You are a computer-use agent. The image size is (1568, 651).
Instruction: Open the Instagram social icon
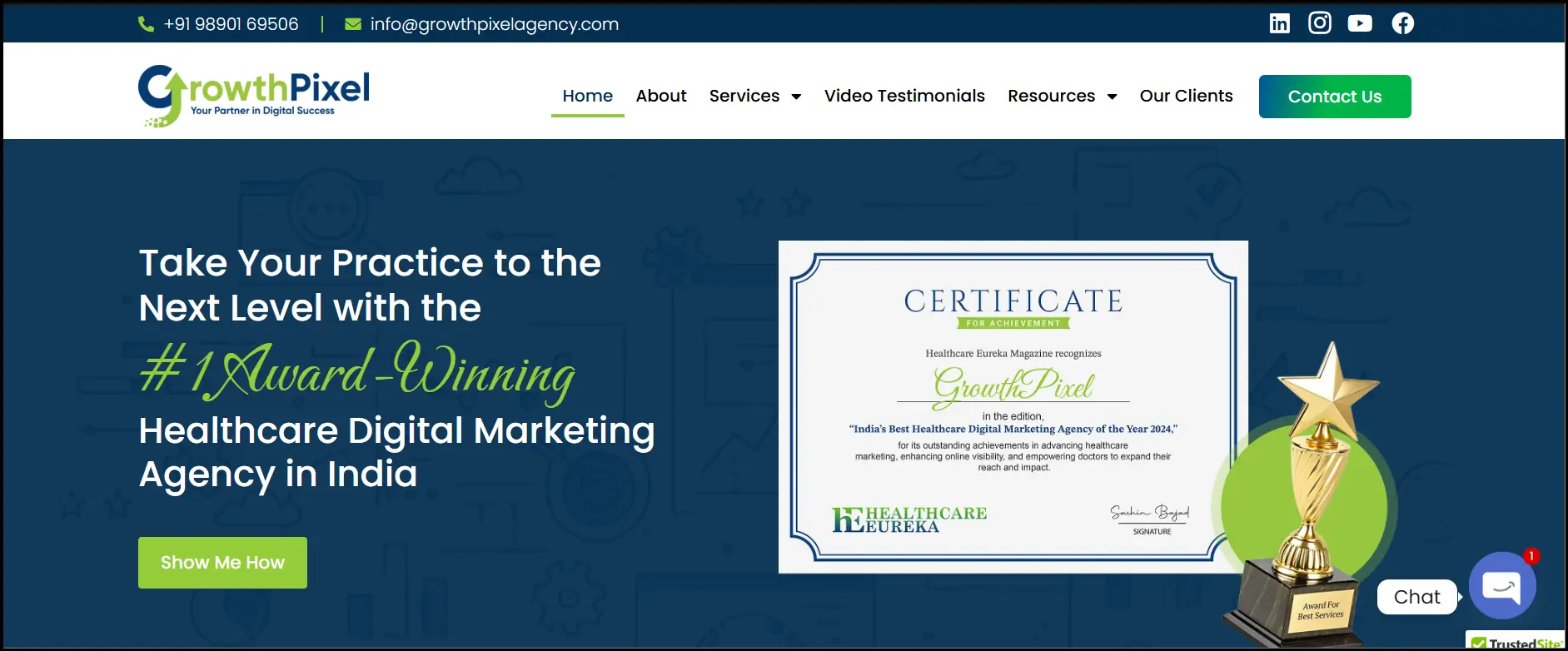coord(1320,23)
